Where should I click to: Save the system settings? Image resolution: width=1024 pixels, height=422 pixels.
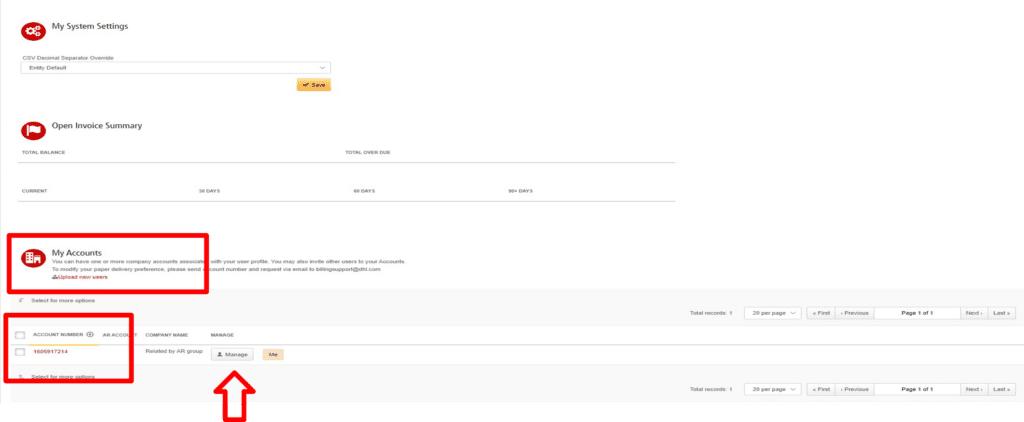click(x=313, y=85)
